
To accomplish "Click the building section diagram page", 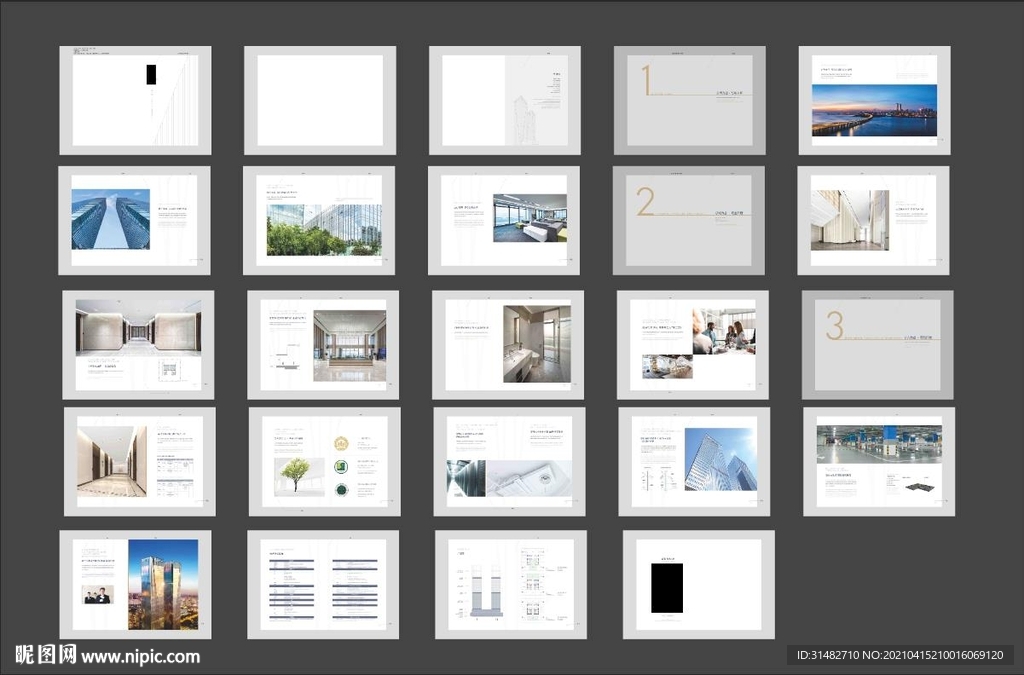I will pos(511,584).
